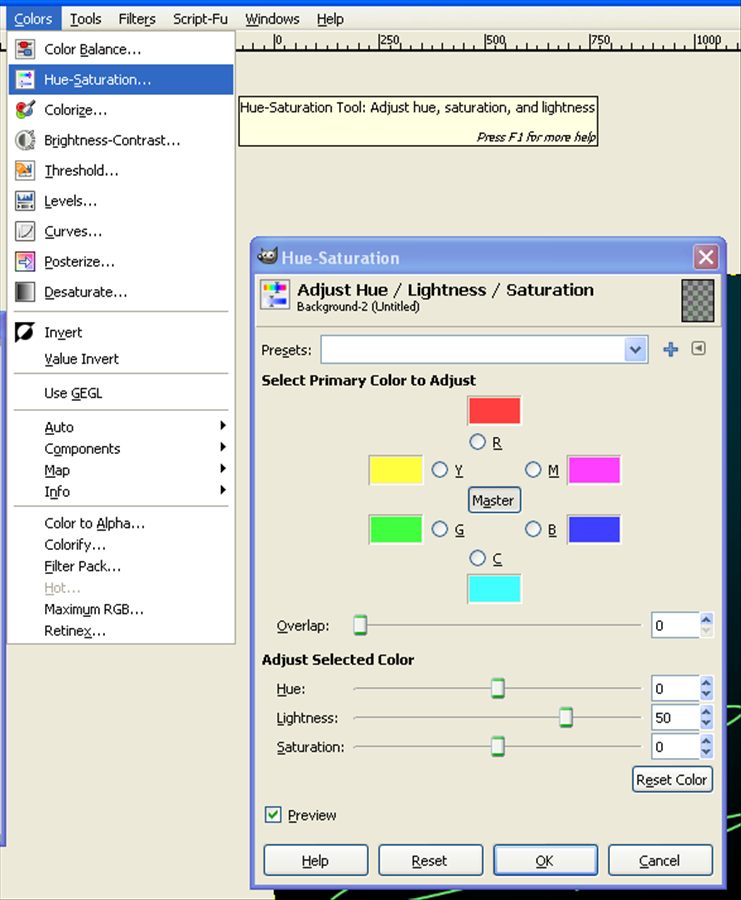The image size is (741, 900).
Task: Click the Curves icon
Action: click(25, 231)
